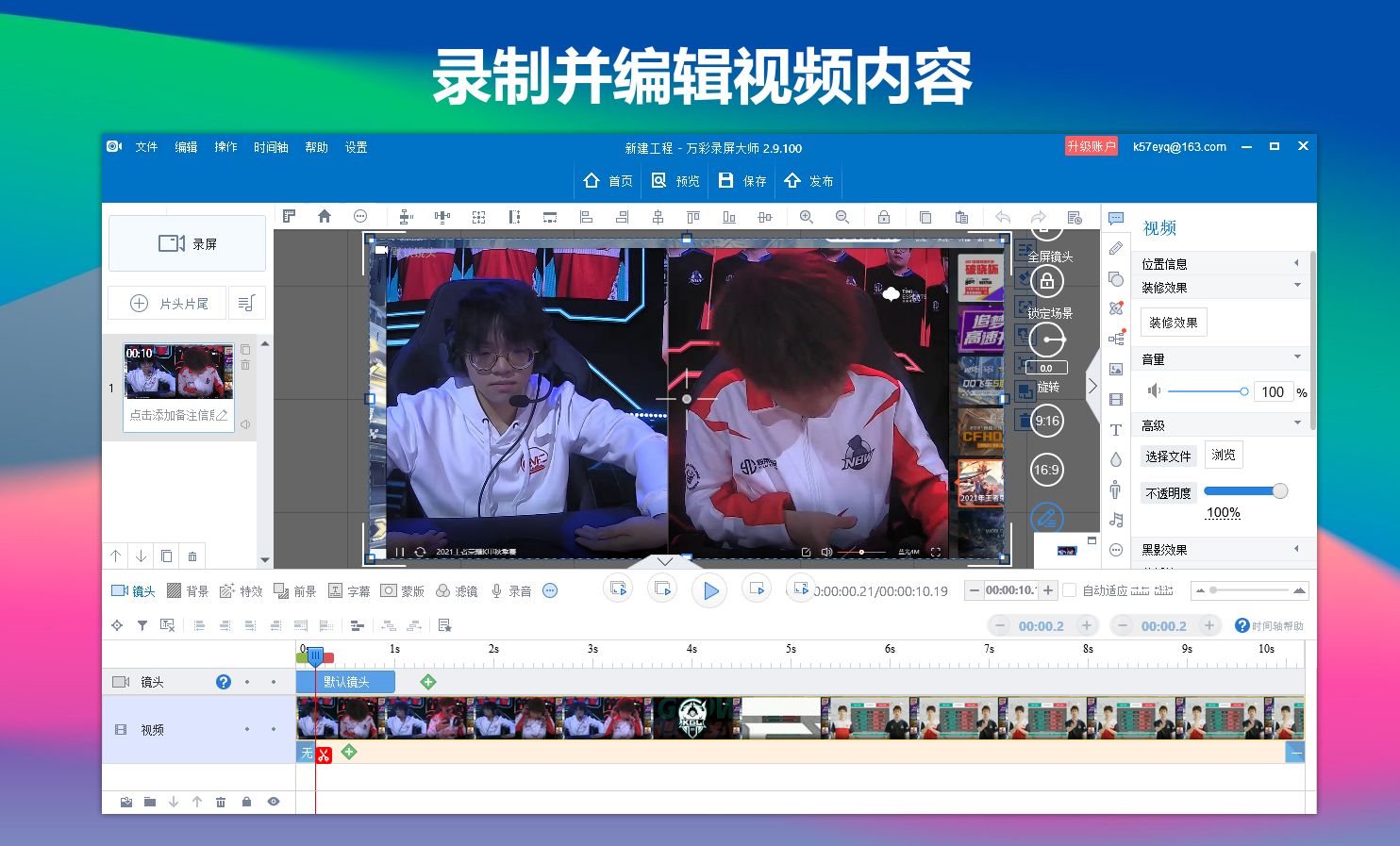
Task: Open the character figure icon
Action: pyautogui.click(x=1116, y=489)
